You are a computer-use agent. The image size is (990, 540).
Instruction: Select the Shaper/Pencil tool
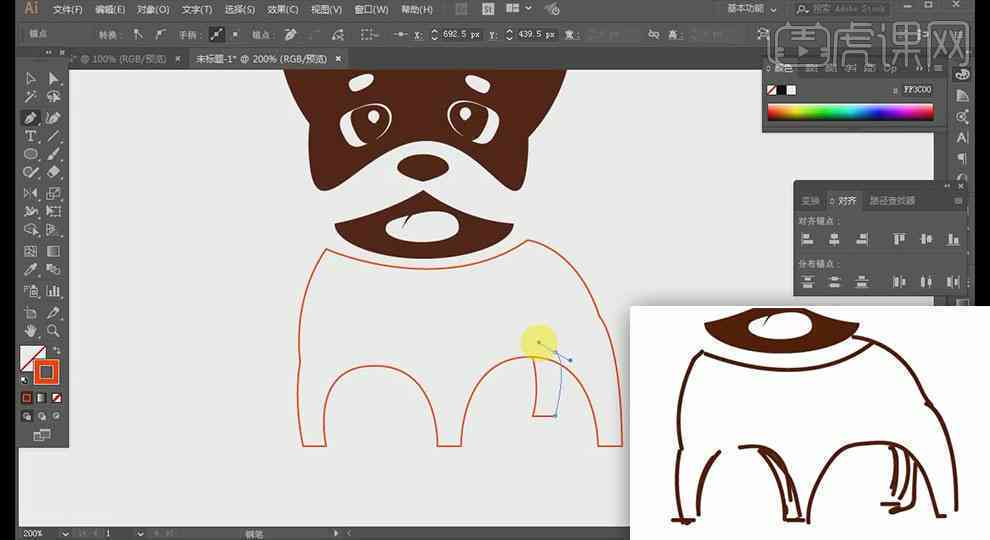point(30,172)
